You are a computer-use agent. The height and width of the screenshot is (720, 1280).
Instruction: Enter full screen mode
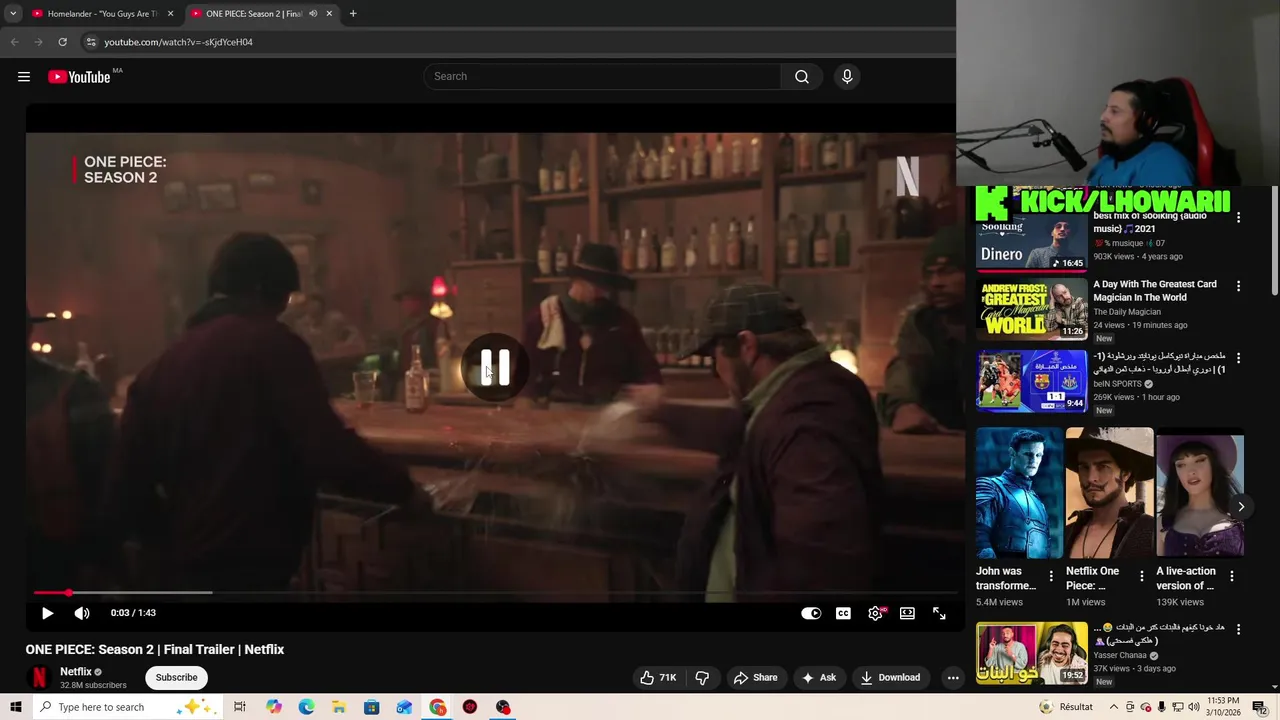(939, 613)
